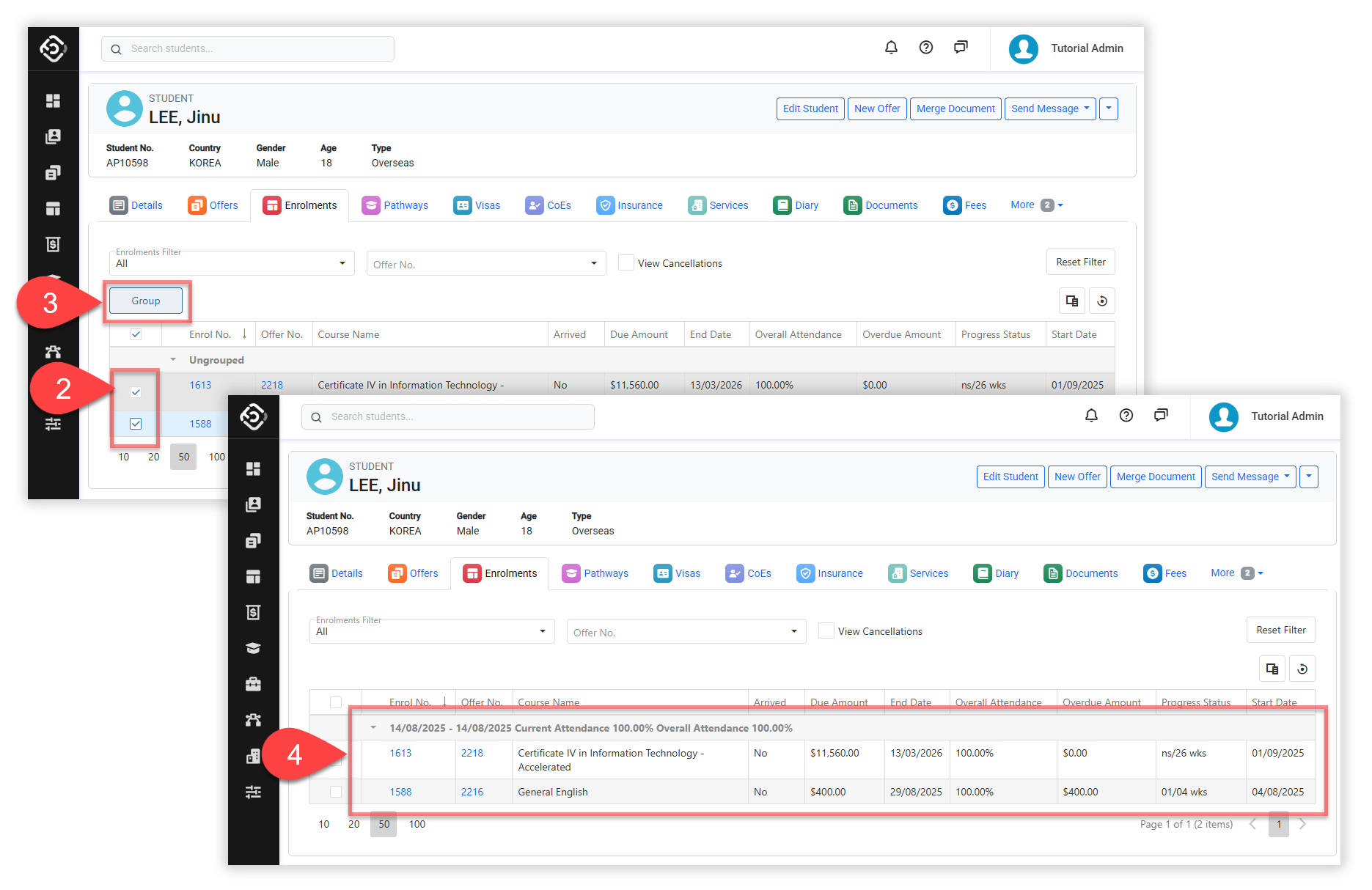Screen dimensions: 1372x890
Task: Click the column chooser icon in upper window
Action: (x=1072, y=301)
